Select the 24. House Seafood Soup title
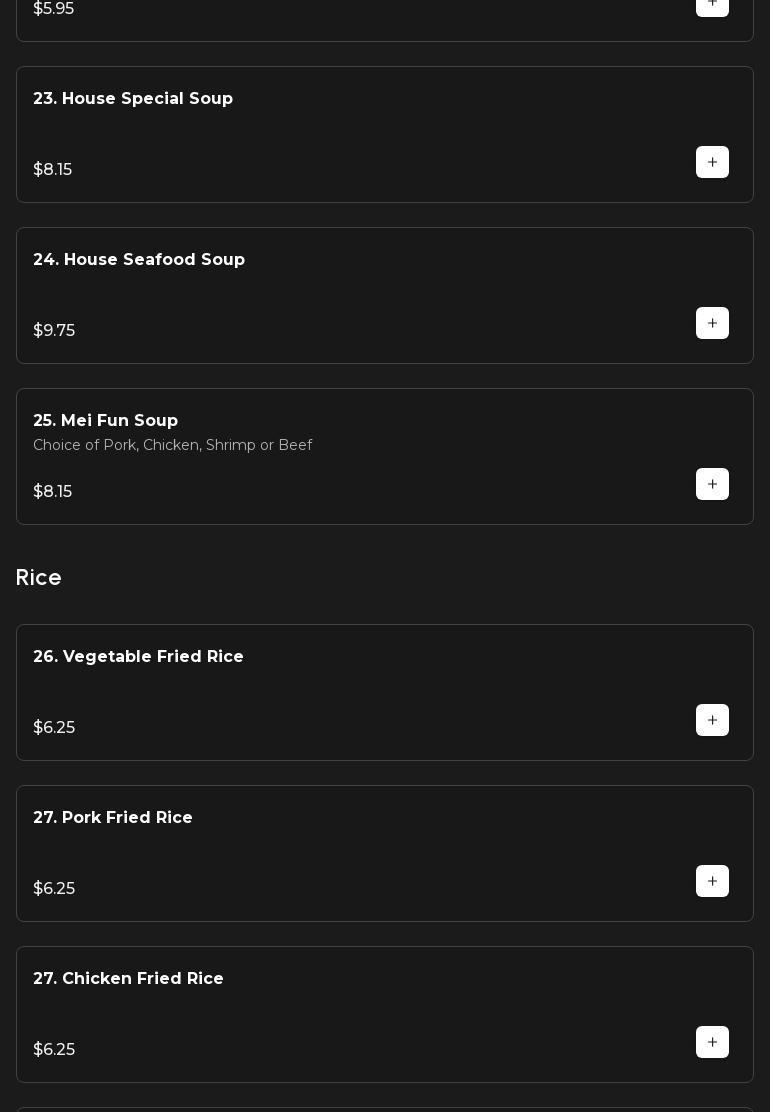This screenshot has width=770, height=1112. click(x=139, y=260)
